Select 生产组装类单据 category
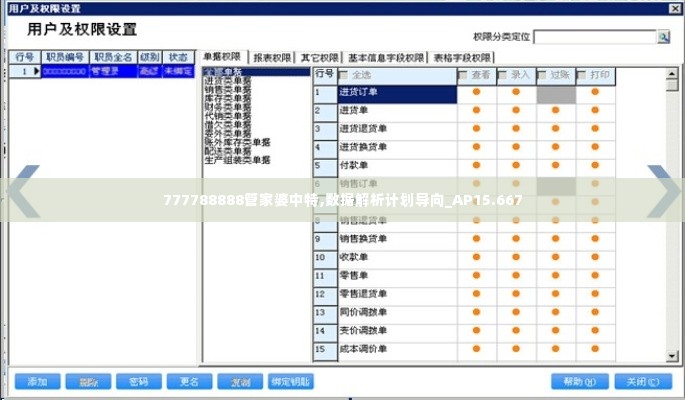The height and width of the screenshot is (400, 685). pyautogui.click(x=237, y=160)
